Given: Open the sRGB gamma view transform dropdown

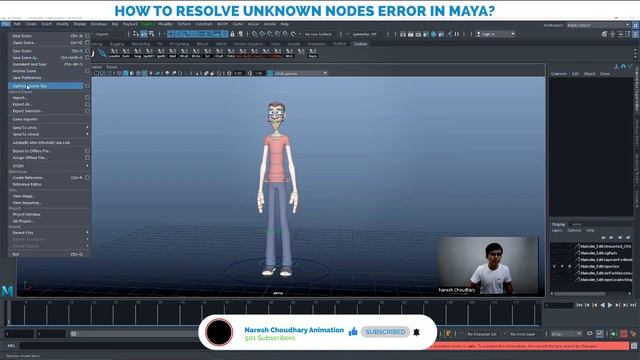Looking at the screenshot, I should point(300,73).
